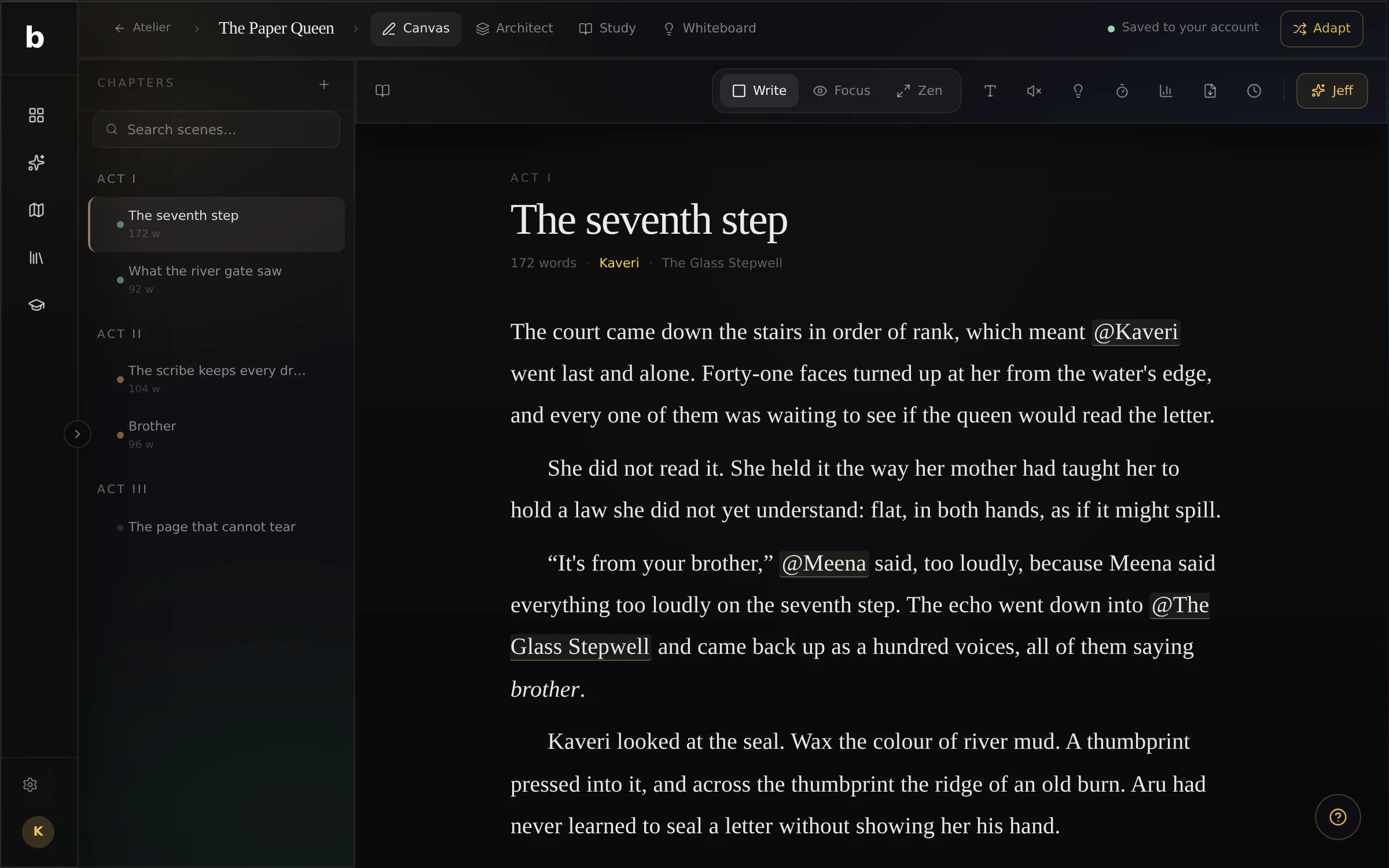Open the Jeff assistant button
This screenshot has width=1389, height=868.
point(1332,91)
